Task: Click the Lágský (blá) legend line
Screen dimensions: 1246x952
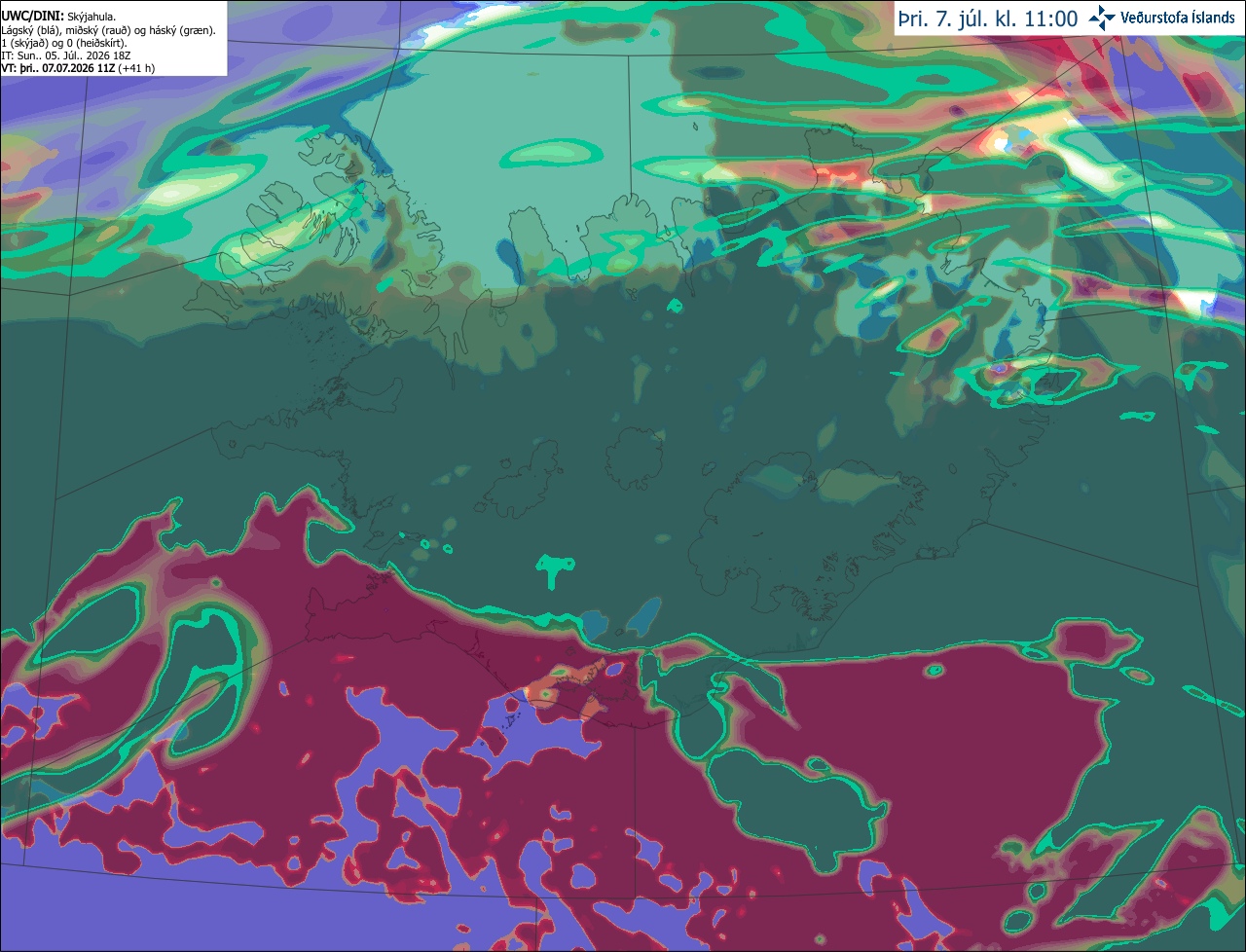Action: (x=109, y=30)
